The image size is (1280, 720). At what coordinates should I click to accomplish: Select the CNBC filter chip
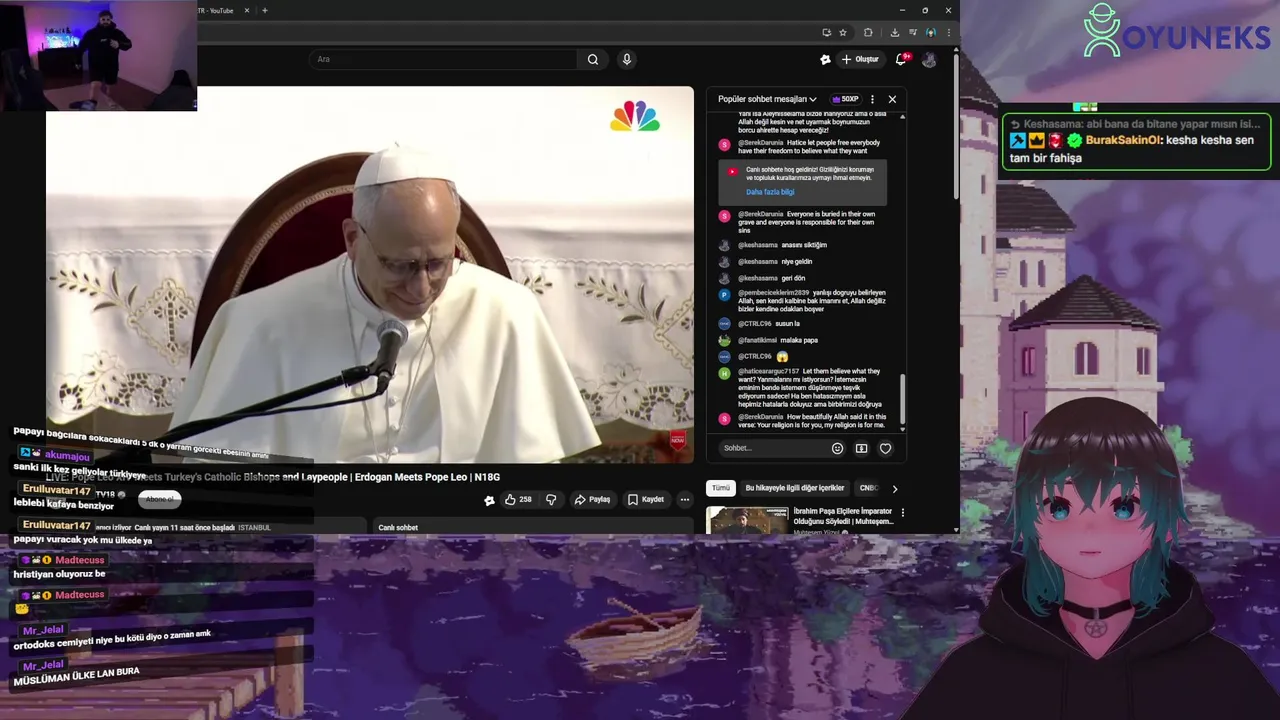coord(868,488)
